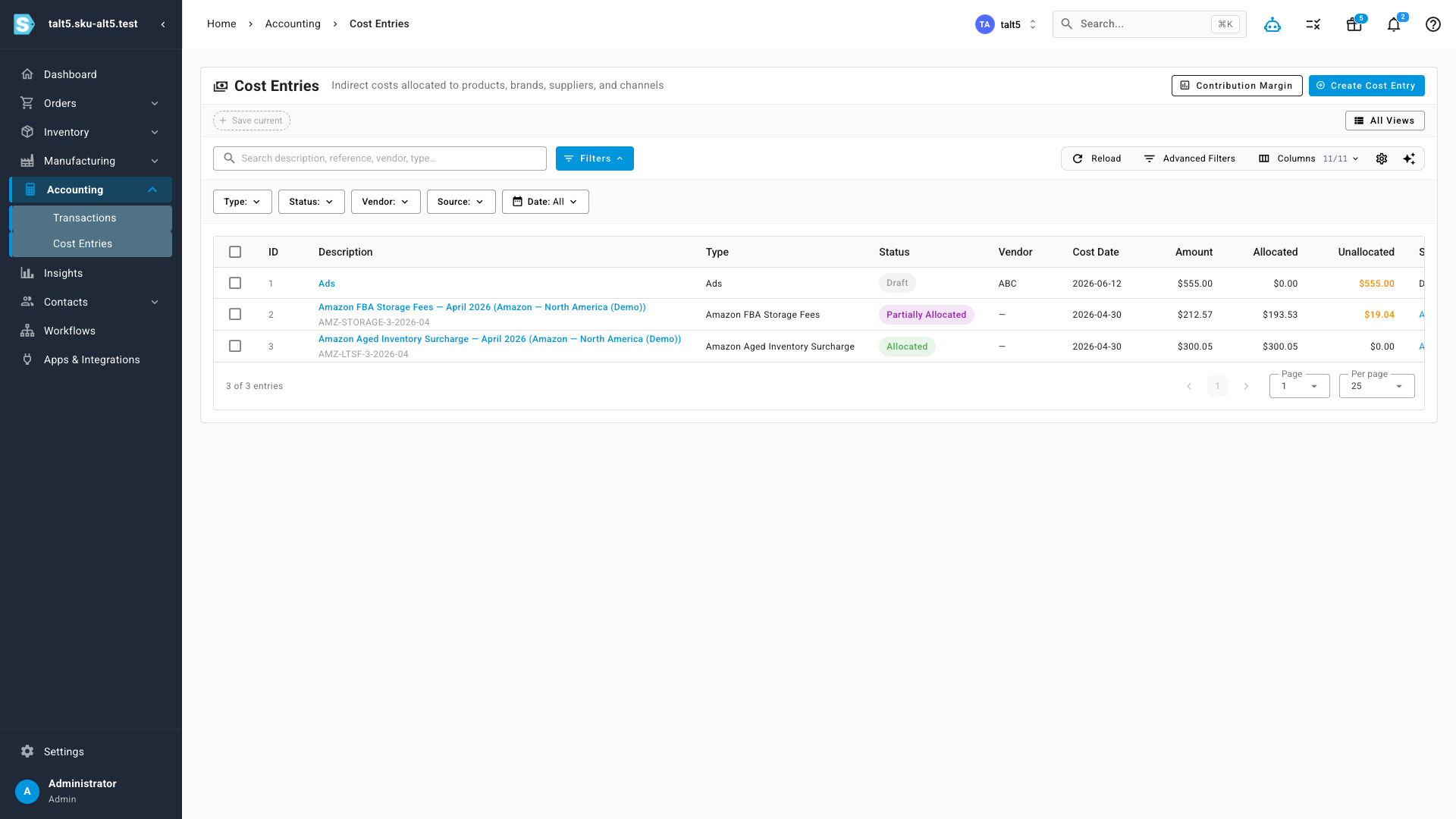The height and width of the screenshot is (819, 1456).
Task: Open the talt5 account switcher
Action: (x=1006, y=24)
